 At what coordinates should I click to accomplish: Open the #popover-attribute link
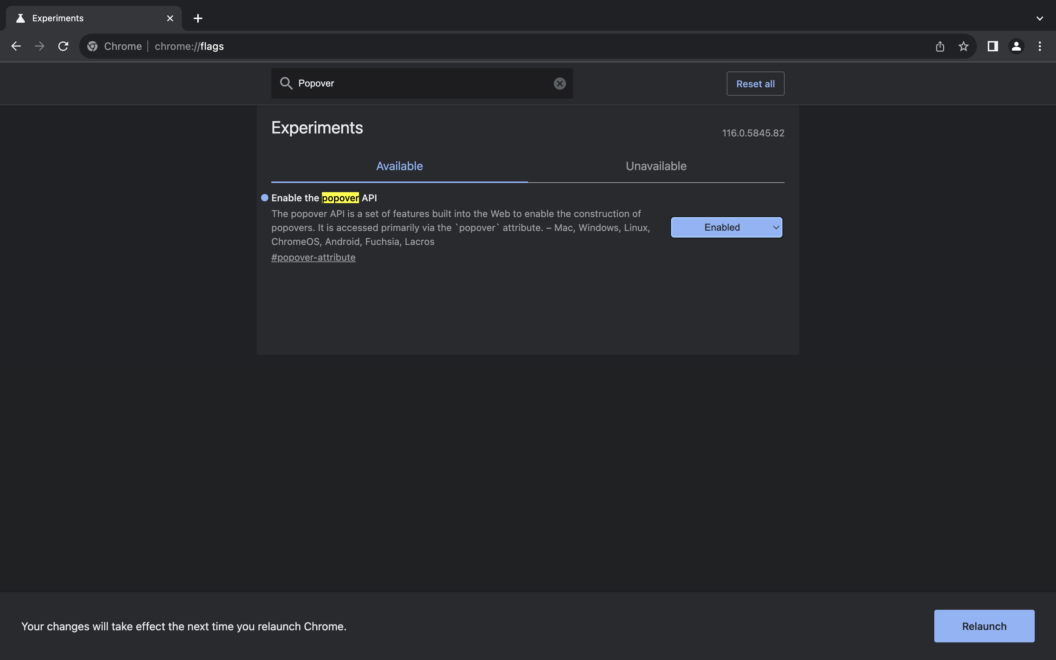[313, 258]
